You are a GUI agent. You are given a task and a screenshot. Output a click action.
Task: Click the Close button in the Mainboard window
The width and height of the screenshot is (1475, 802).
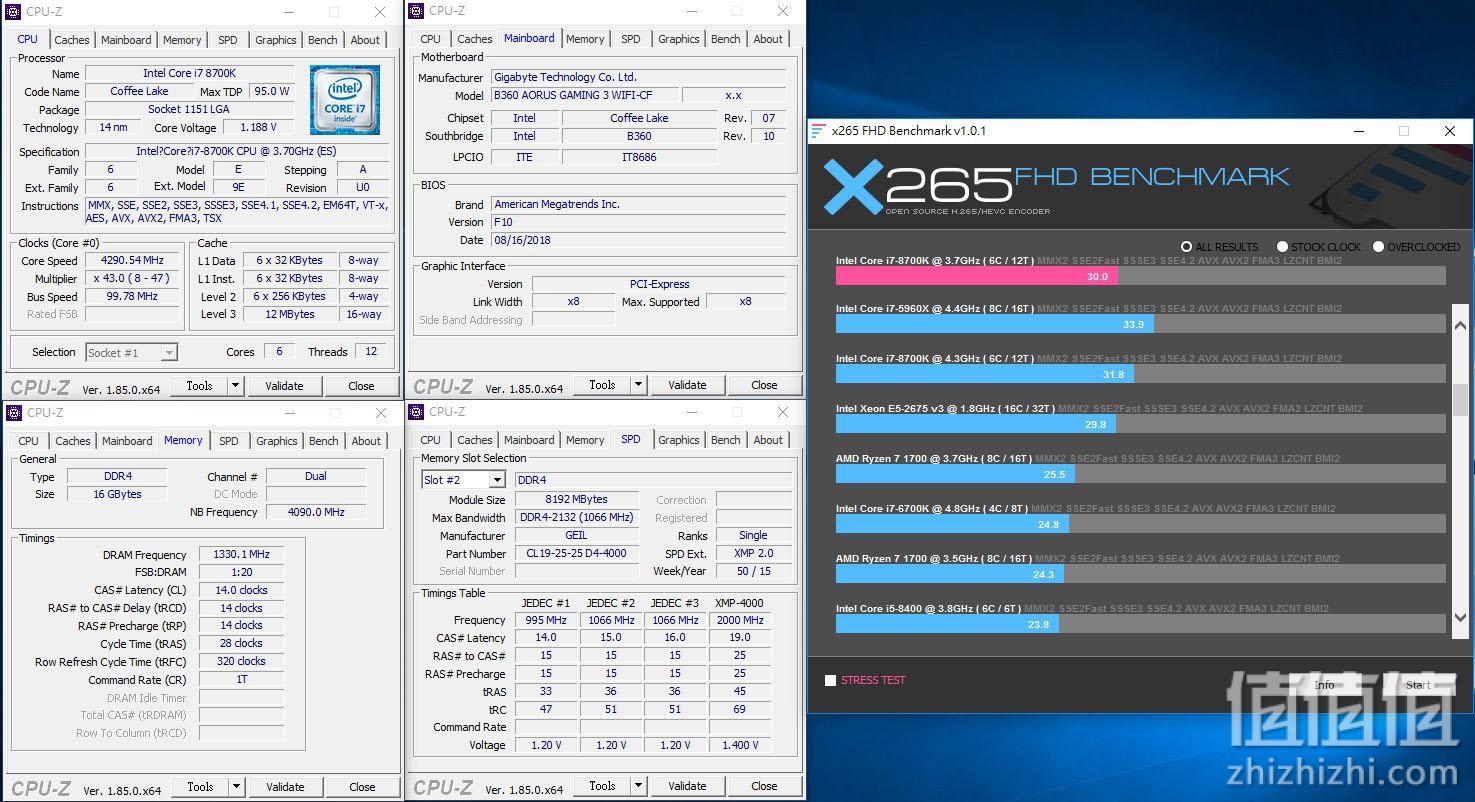[x=764, y=385]
